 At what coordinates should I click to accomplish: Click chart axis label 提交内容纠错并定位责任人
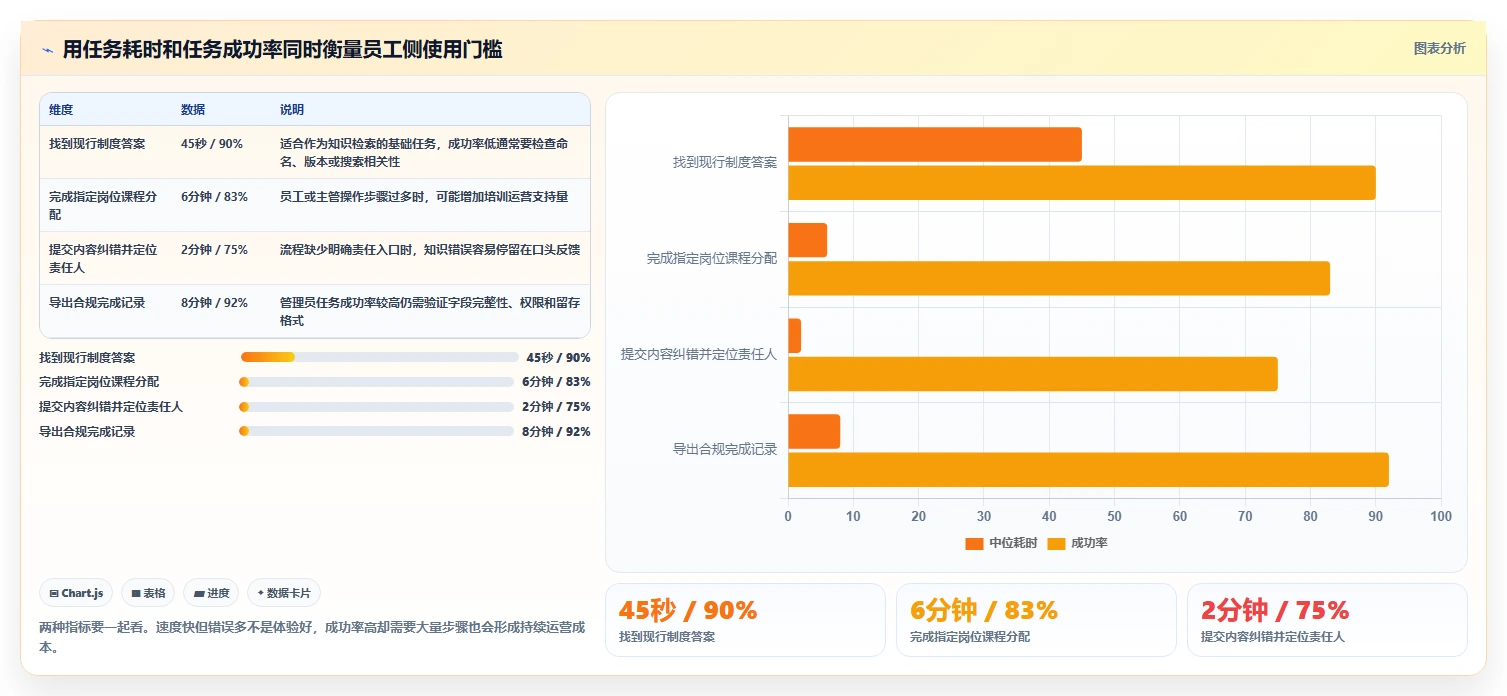(699, 354)
